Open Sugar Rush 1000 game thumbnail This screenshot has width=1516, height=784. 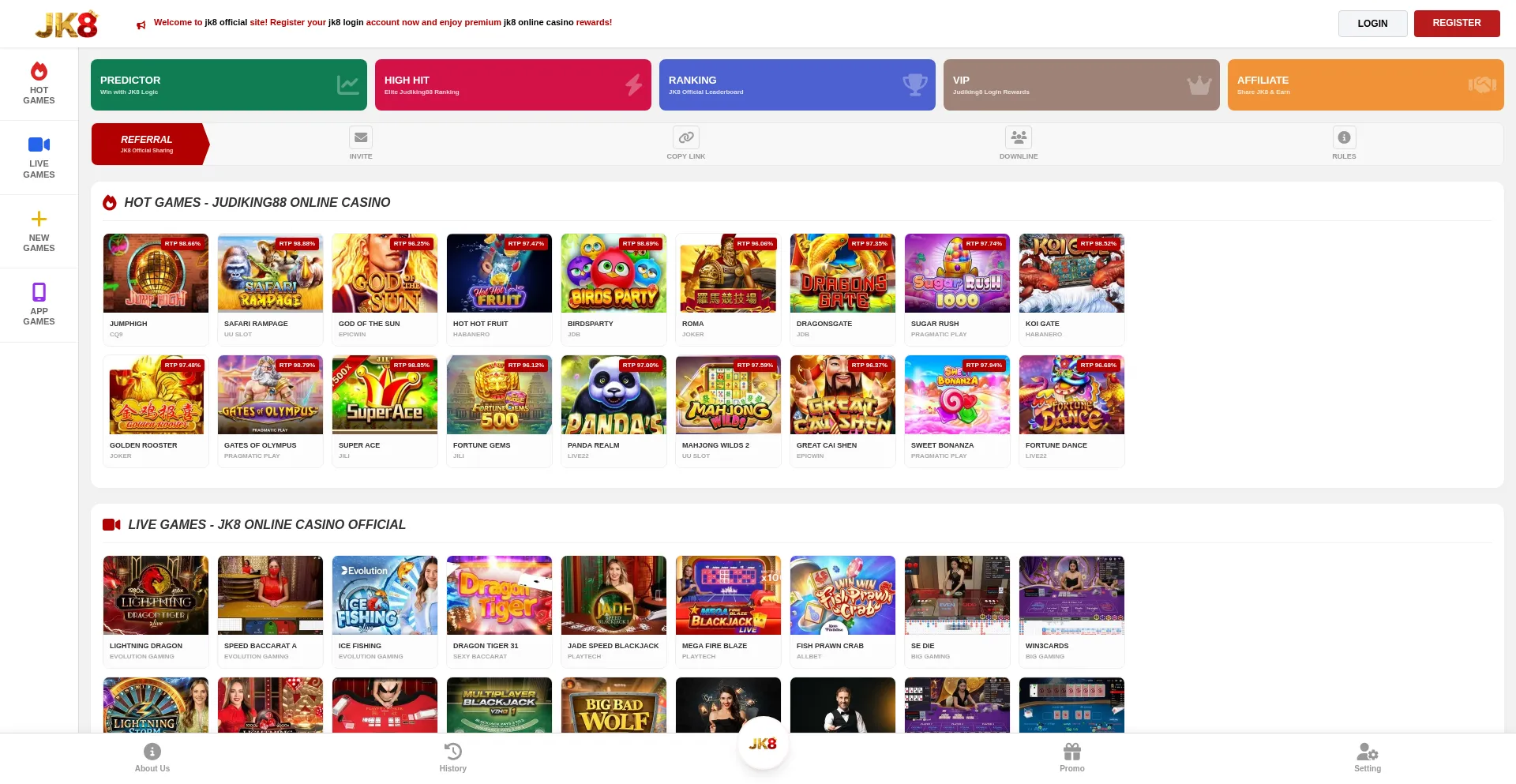(x=957, y=273)
